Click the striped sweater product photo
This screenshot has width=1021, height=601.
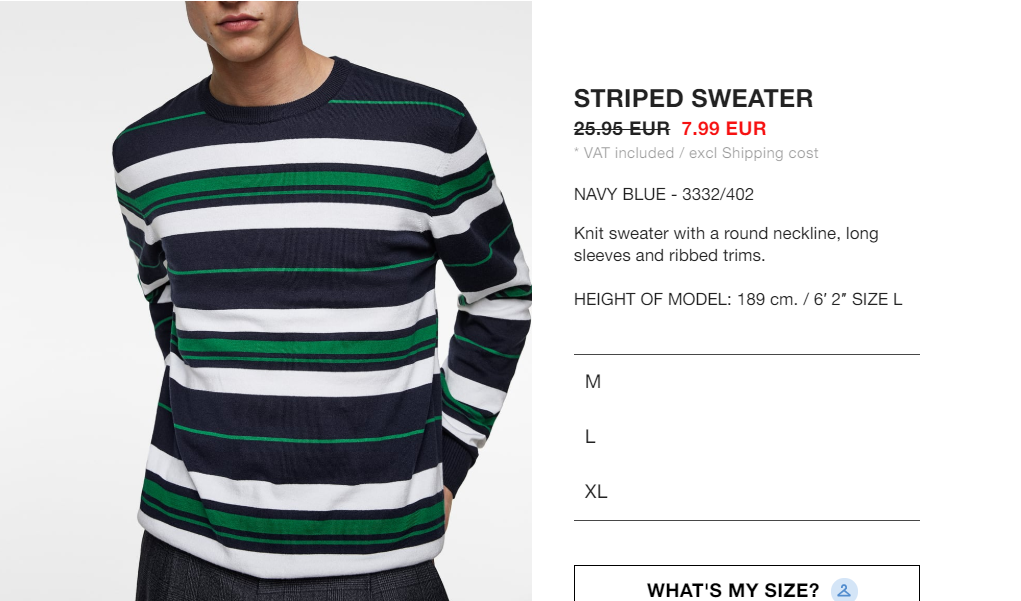tap(266, 301)
